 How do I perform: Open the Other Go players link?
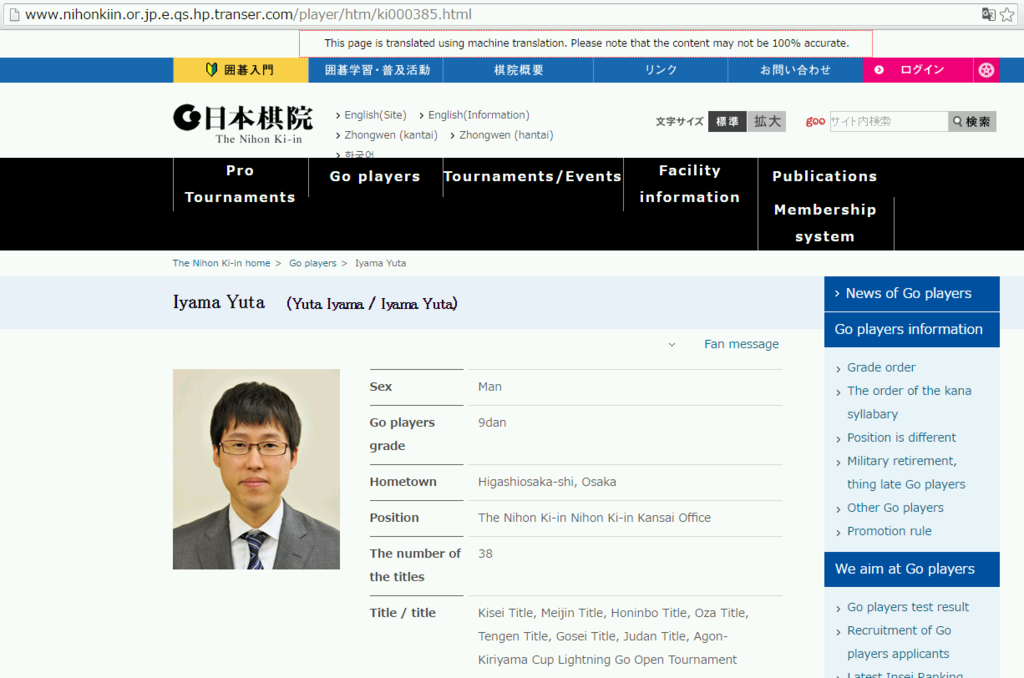[895, 508]
